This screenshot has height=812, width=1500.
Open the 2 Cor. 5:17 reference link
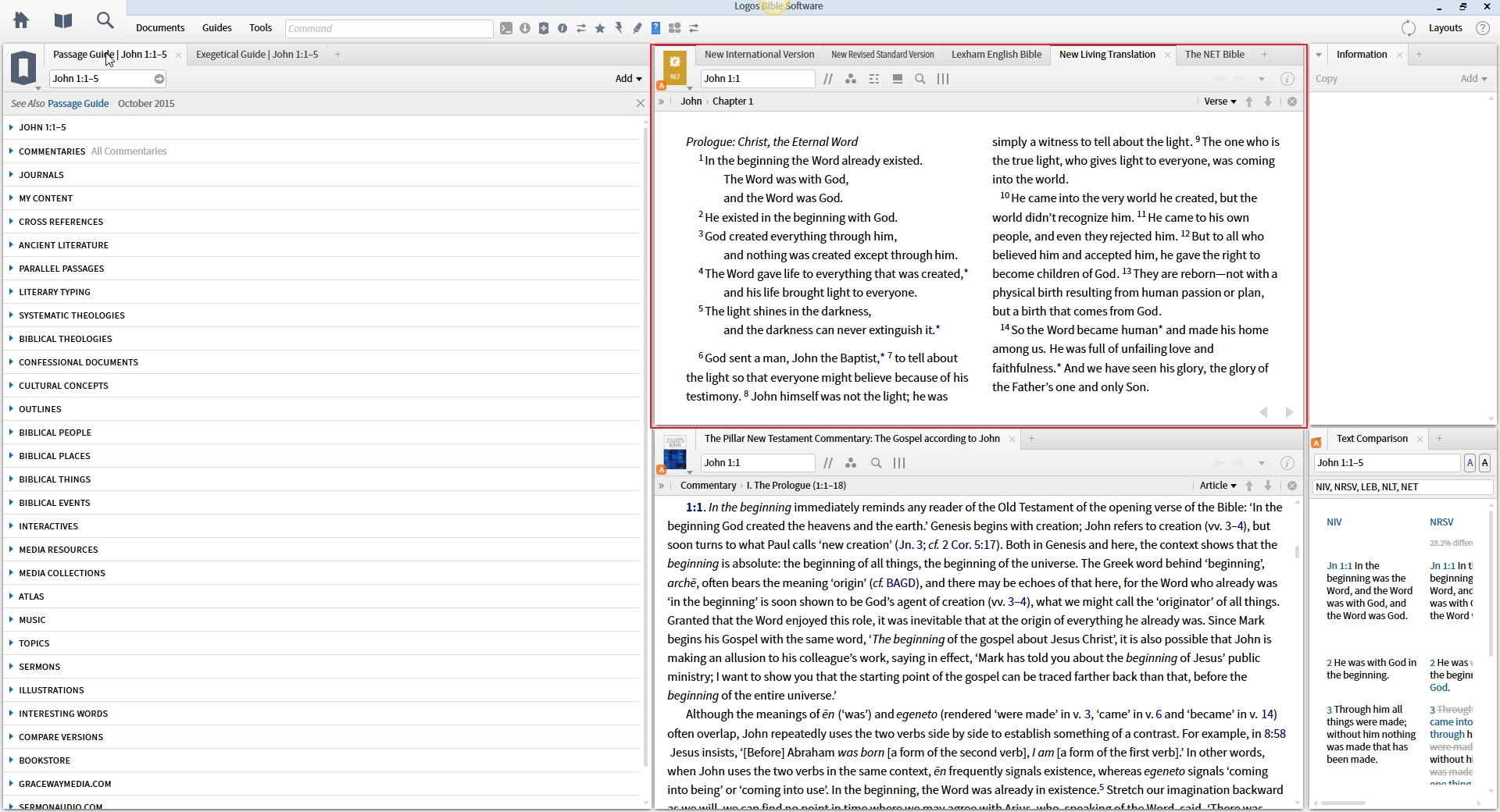pos(969,545)
